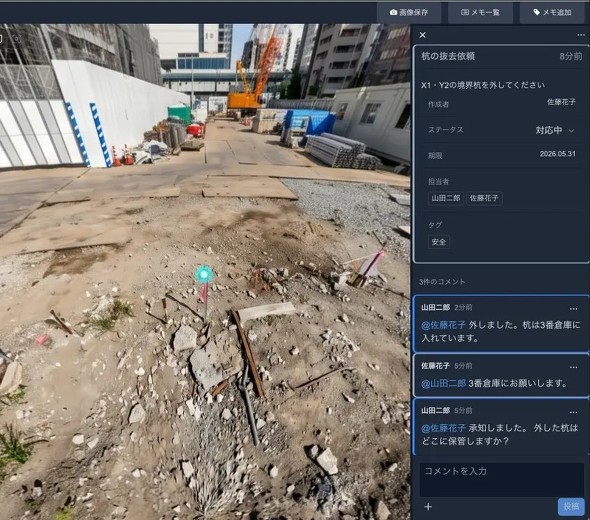Screen dimensions: 590x520
Task: Click the コメントを入力 comment field
Action: [x=502, y=479]
